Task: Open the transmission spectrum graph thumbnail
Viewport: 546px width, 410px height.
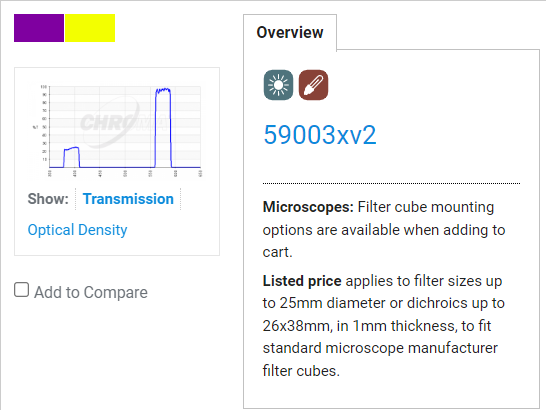Action: pos(117,131)
